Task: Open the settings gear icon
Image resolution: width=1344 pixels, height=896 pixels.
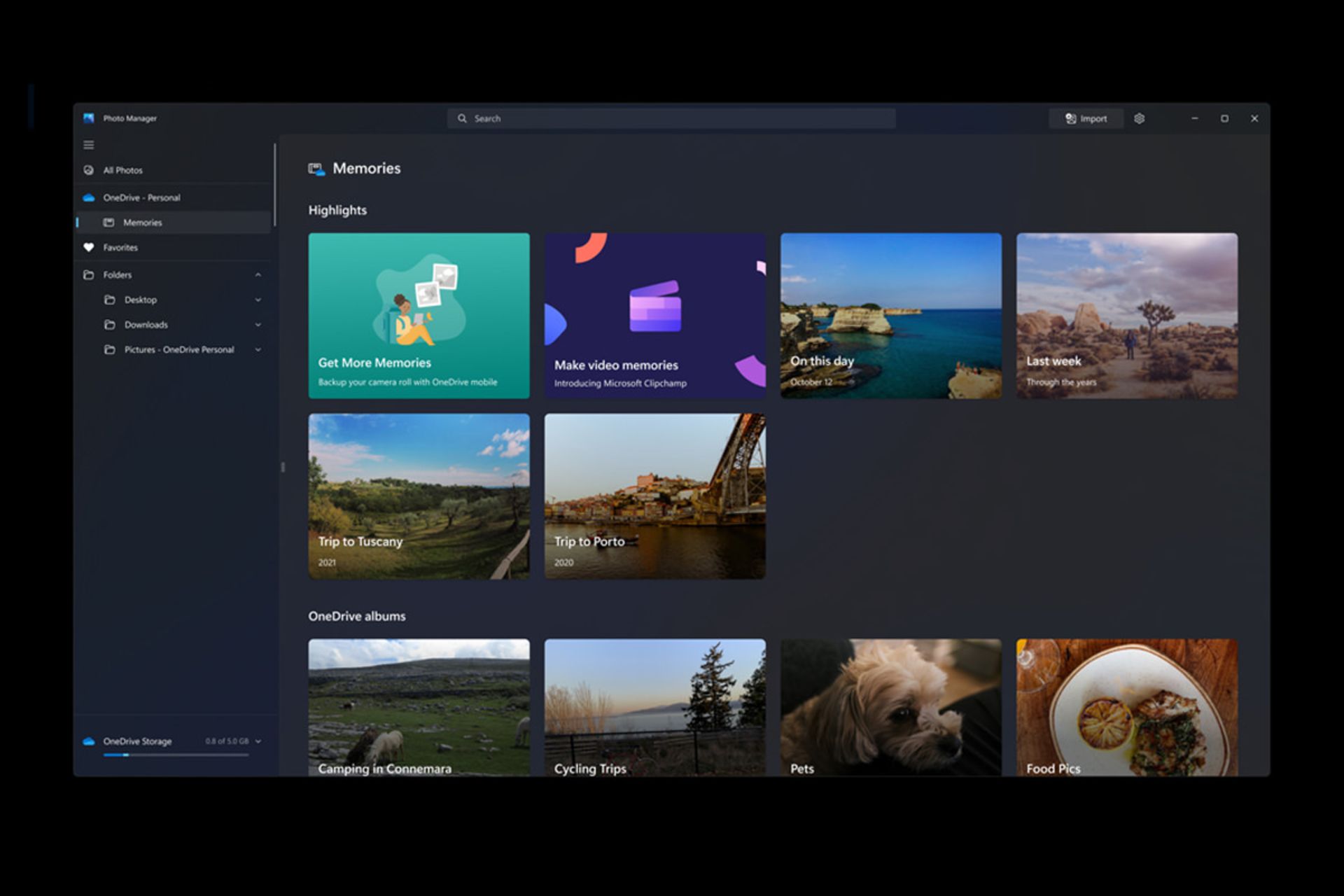Action: point(1139,118)
